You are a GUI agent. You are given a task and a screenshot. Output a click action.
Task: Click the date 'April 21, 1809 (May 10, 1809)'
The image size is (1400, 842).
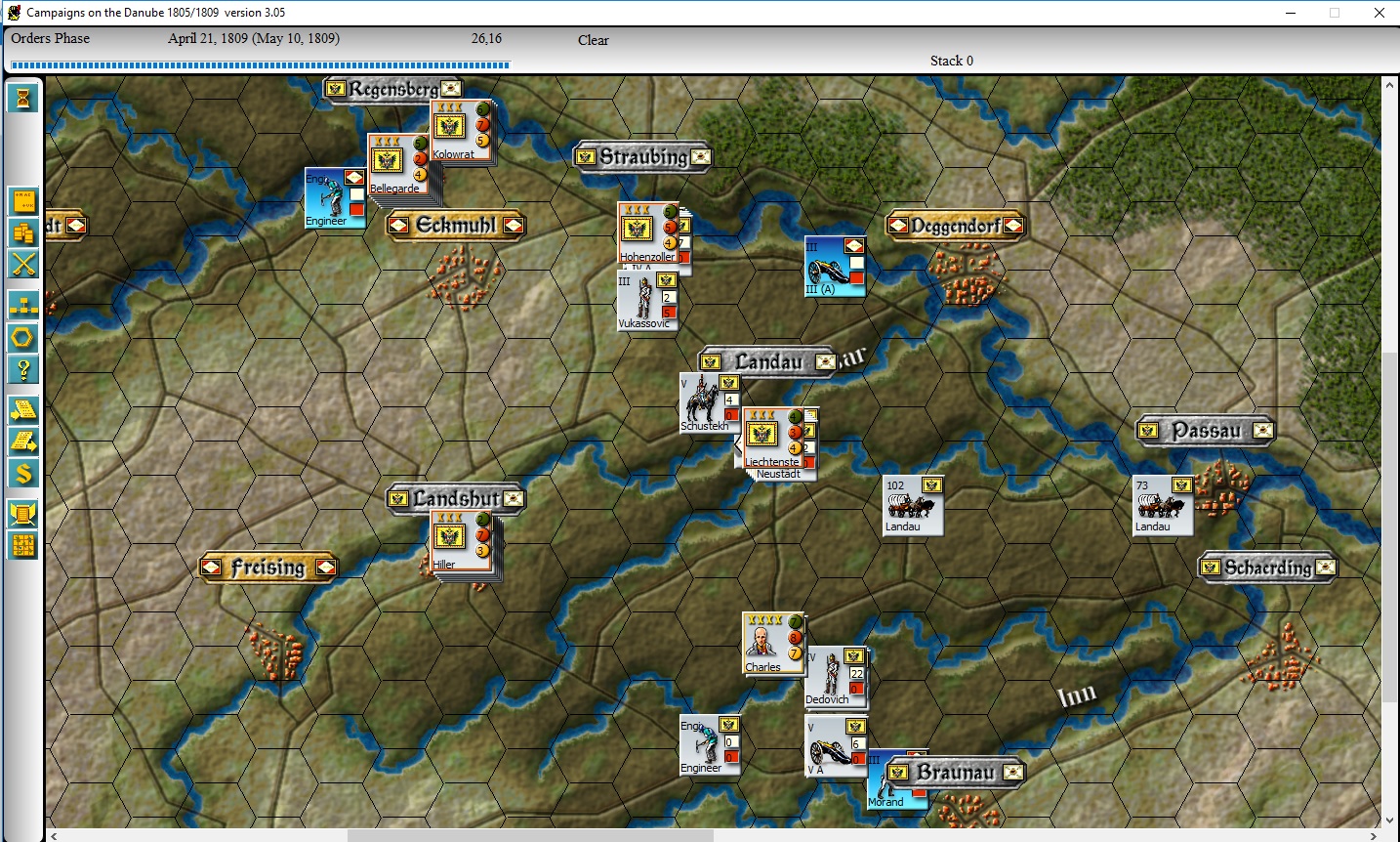(x=254, y=38)
